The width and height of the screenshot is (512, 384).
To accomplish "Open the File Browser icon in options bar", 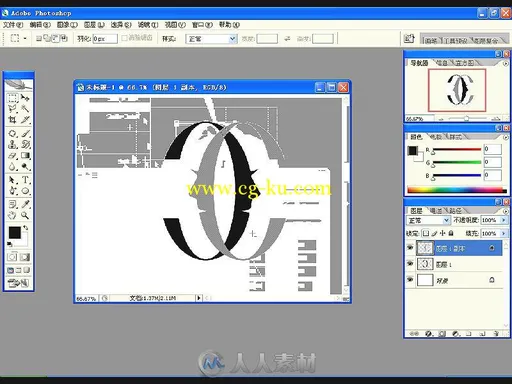I will point(409,39).
